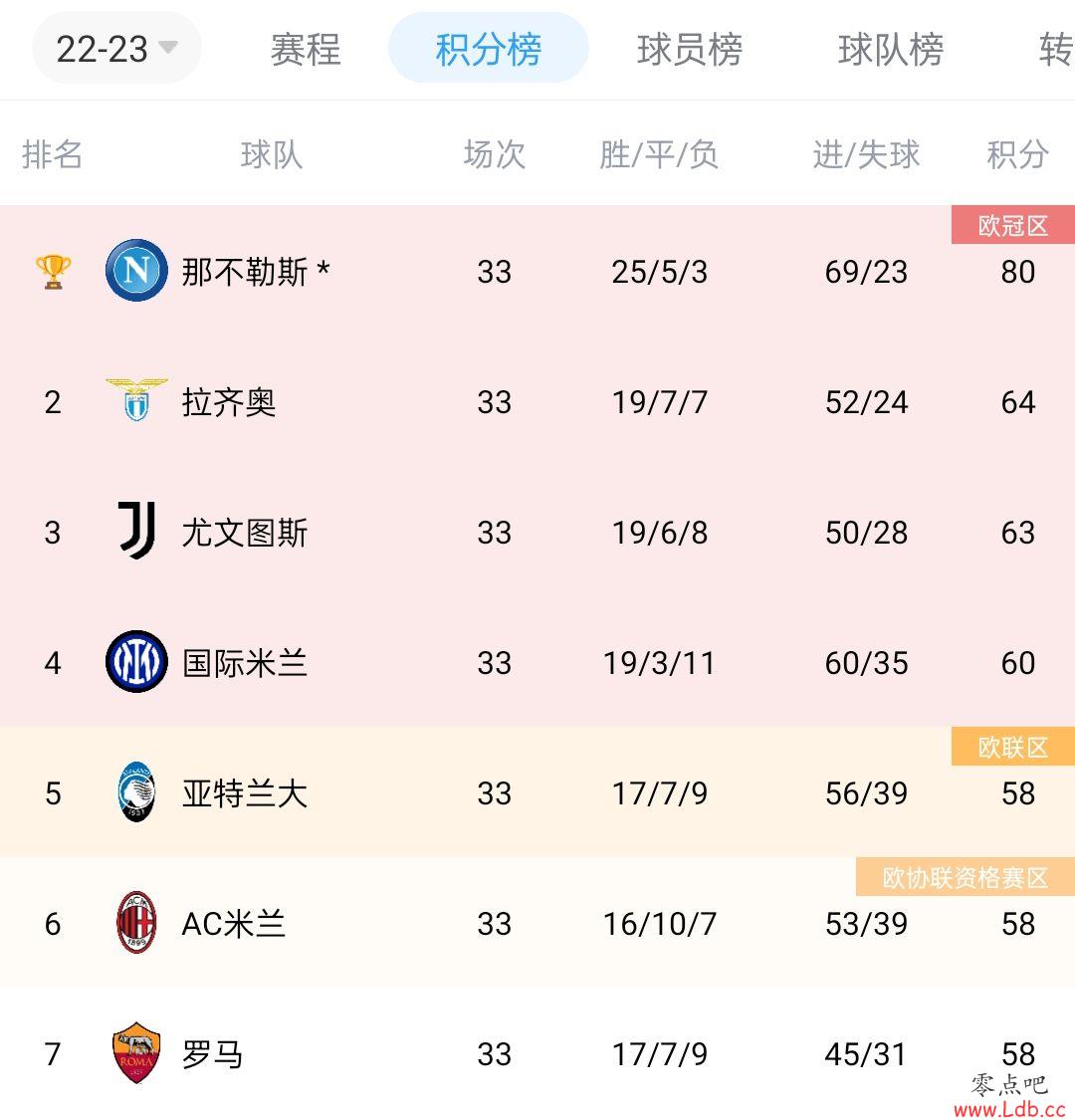The width and height of the screenshot is (1075, 1120).
Task: Click the Juventus J logo
Action: tap(136, 530)
